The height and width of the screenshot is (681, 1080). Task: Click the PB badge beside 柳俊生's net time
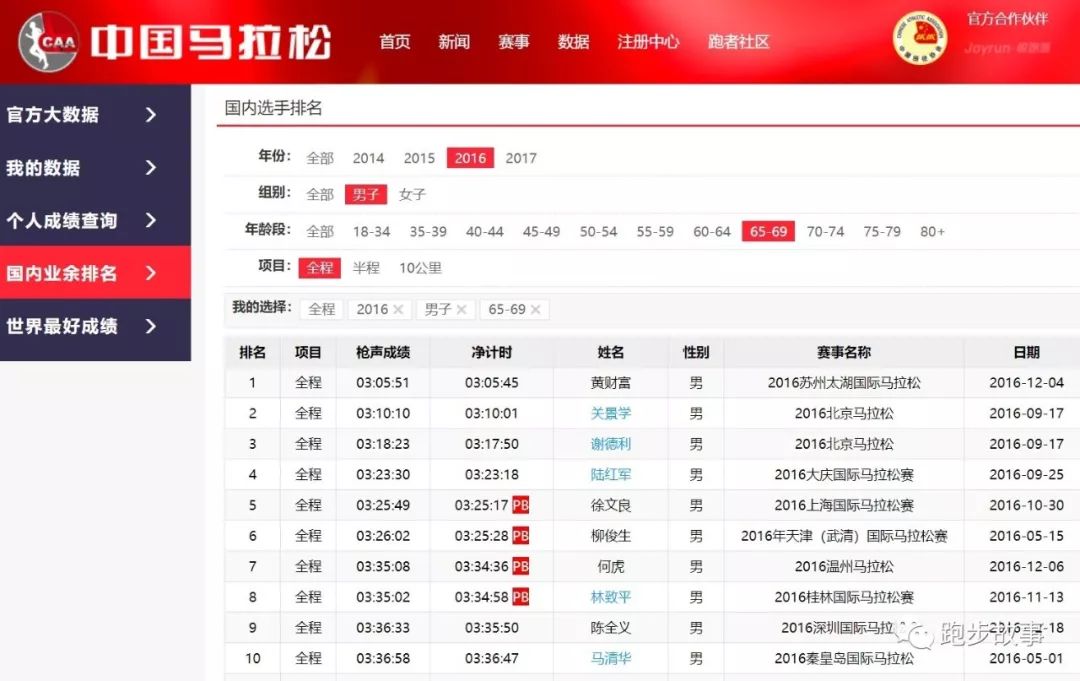click(x=520, y=536)
